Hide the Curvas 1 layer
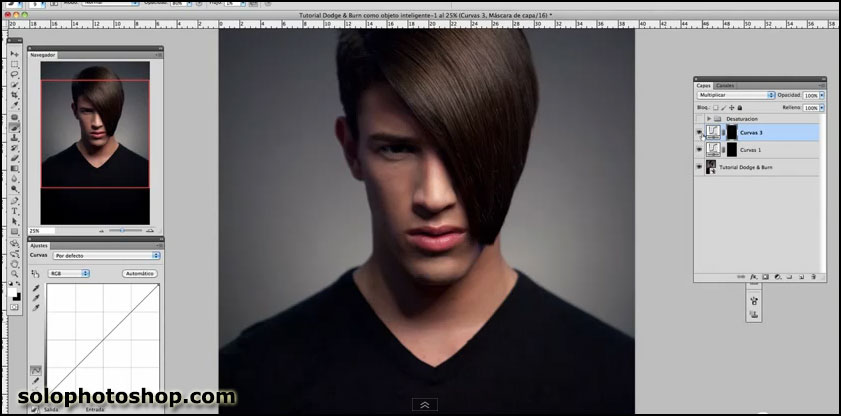Viewport: 841px width, 416px height. pos(699,150)
